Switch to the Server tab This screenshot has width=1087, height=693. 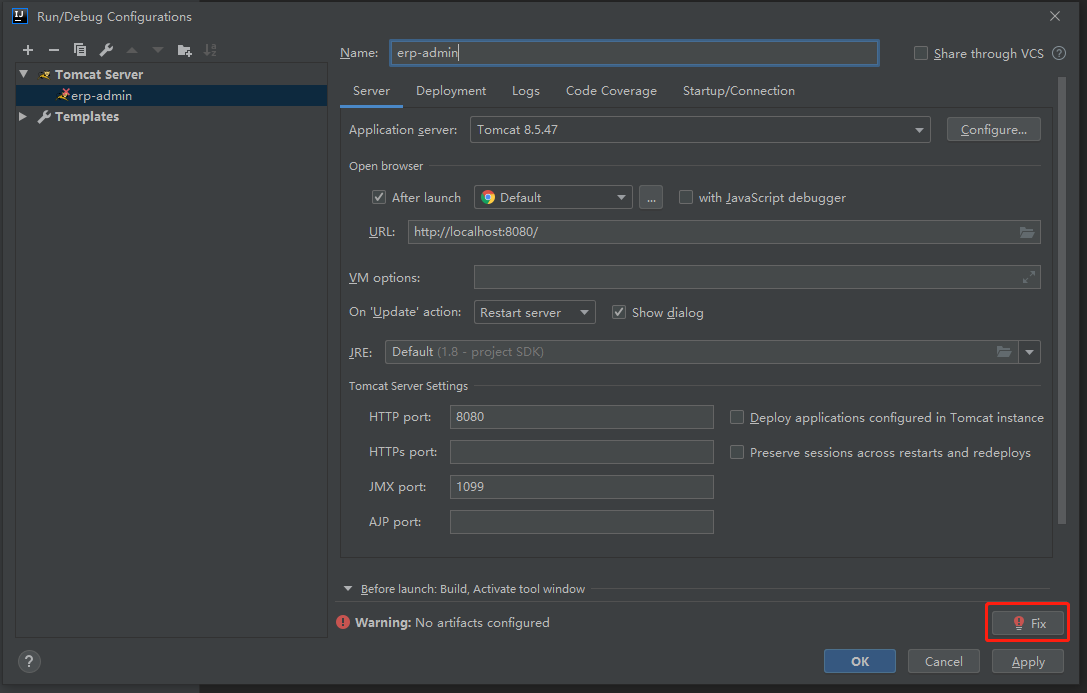pos(371,91)
